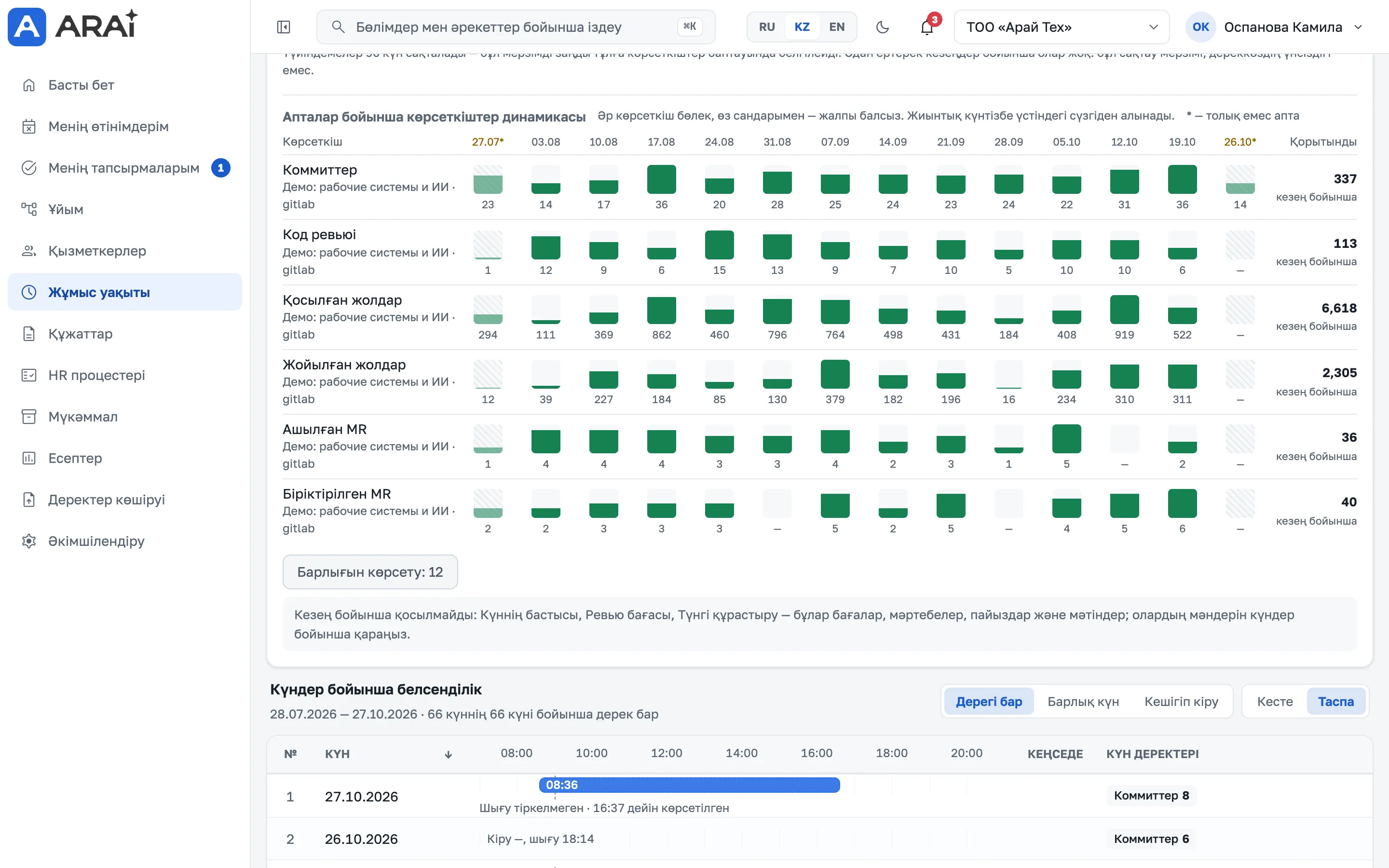
Task: Switch to Кесте view tab
Action: 1275,702
